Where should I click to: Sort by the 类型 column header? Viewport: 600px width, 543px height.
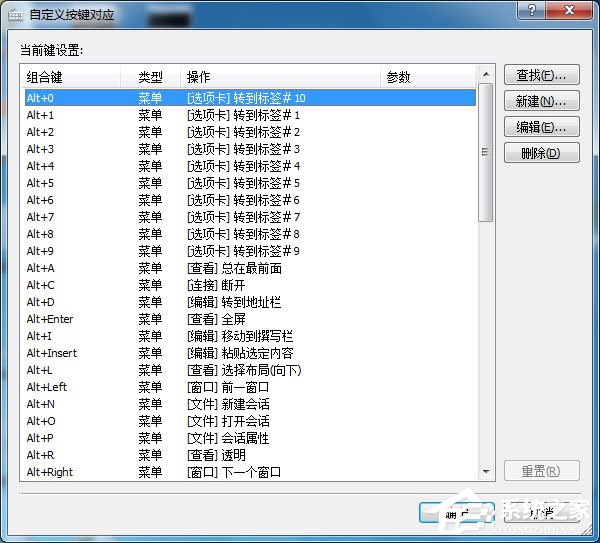150,77
